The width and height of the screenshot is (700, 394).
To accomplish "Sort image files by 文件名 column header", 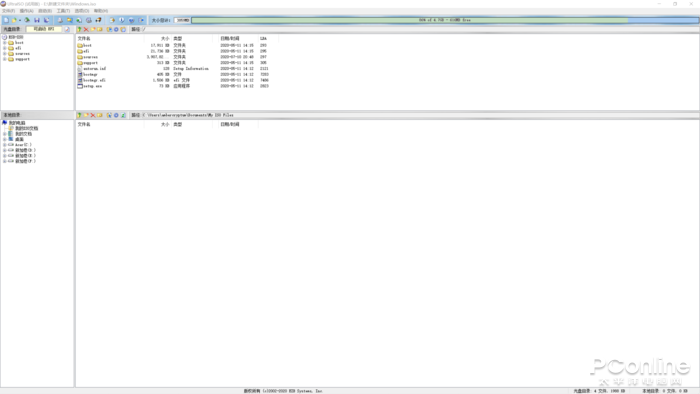I will pos(110,38).
